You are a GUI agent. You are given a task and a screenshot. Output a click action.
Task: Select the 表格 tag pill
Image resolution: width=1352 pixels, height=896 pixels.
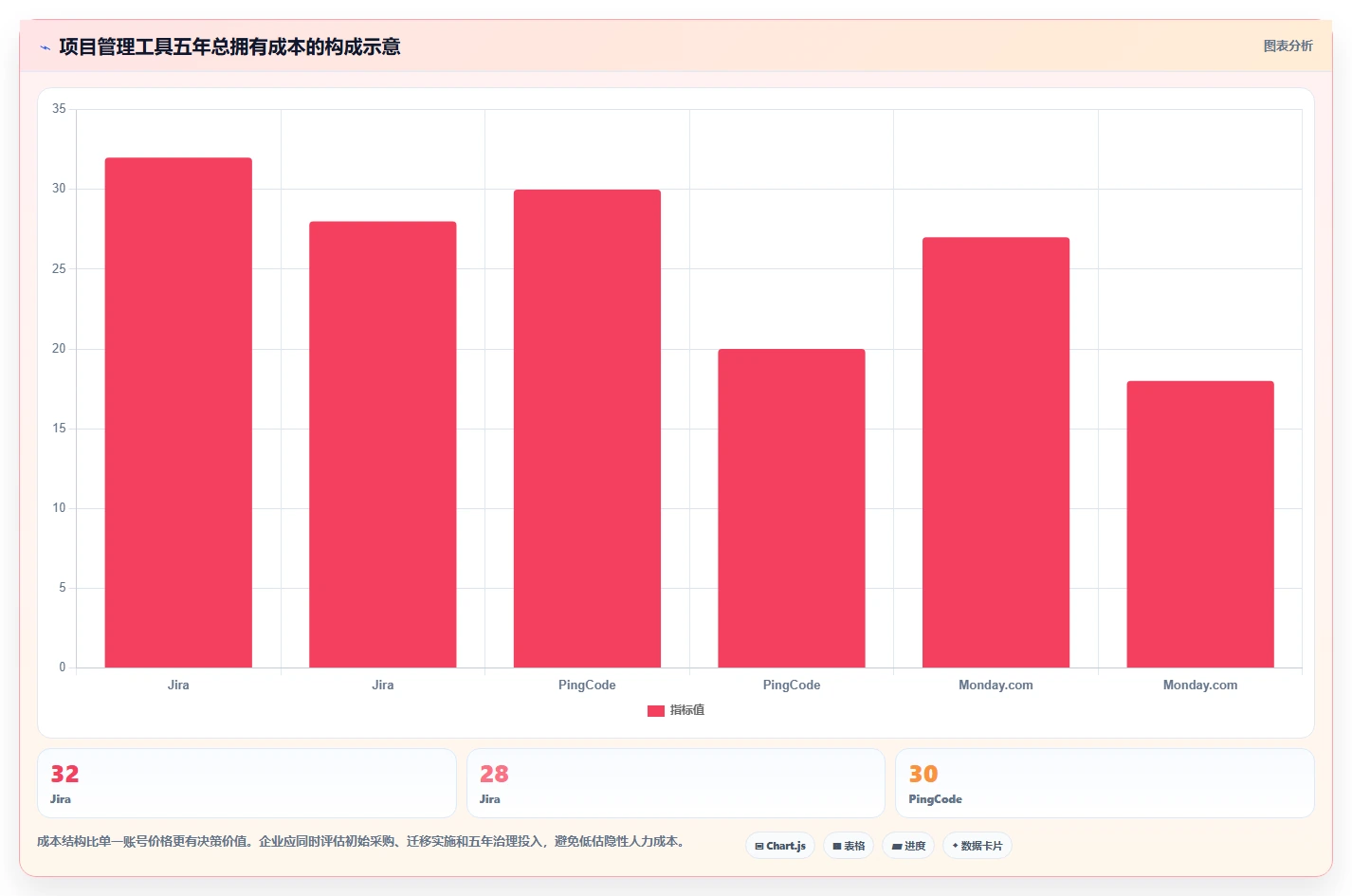tap(849, 846)
